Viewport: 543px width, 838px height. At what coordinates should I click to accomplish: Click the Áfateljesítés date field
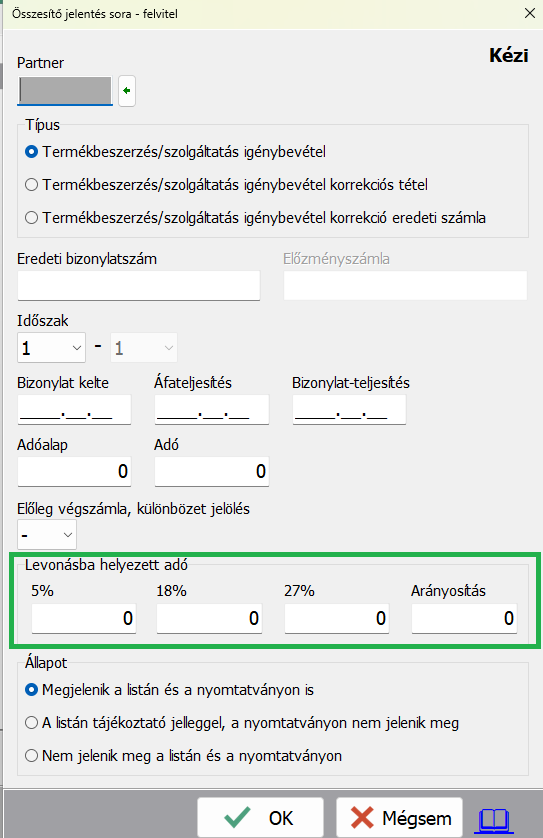pos(212,410)
